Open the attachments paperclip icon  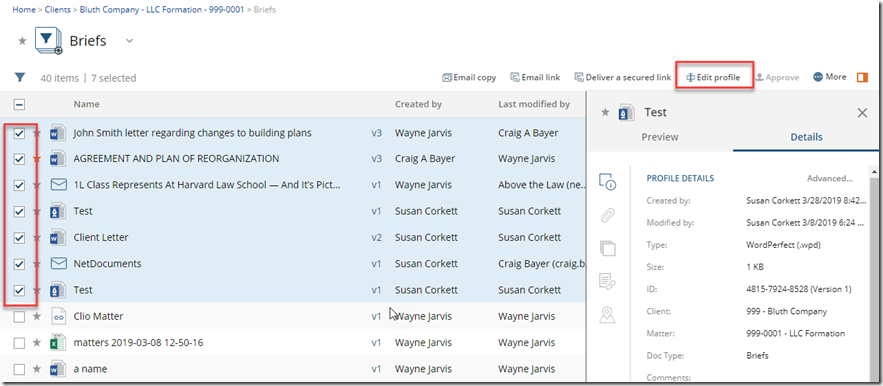(607, 215)
